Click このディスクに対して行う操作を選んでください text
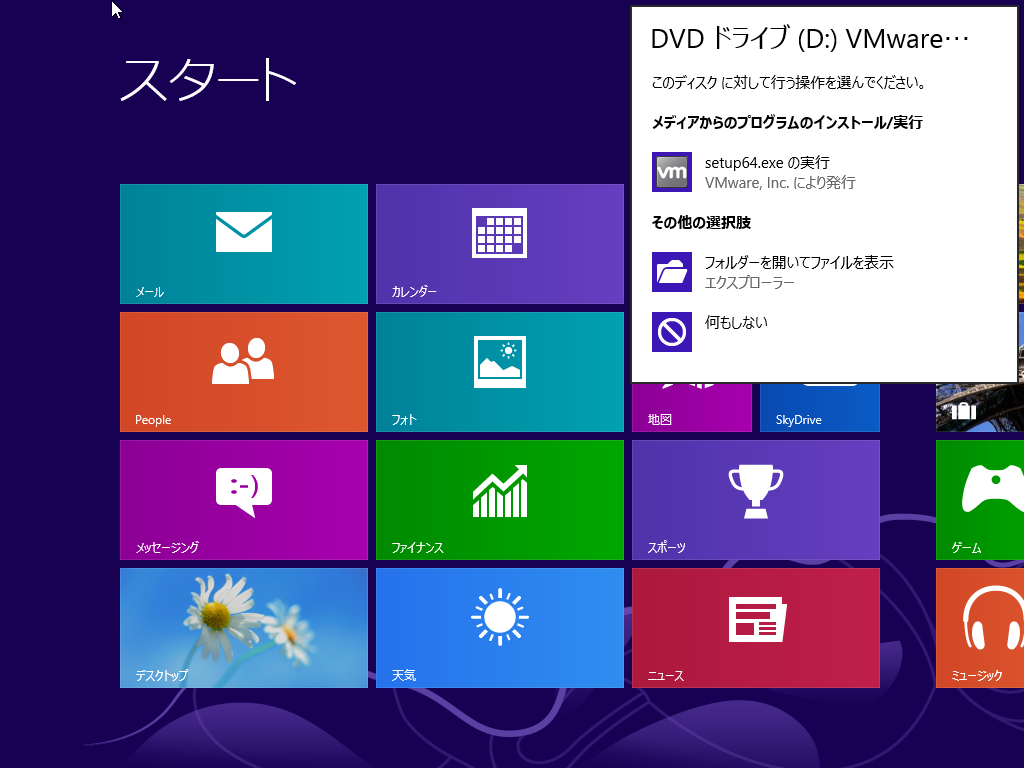Viewport: 1024px width, 768px height. point(789,82)
